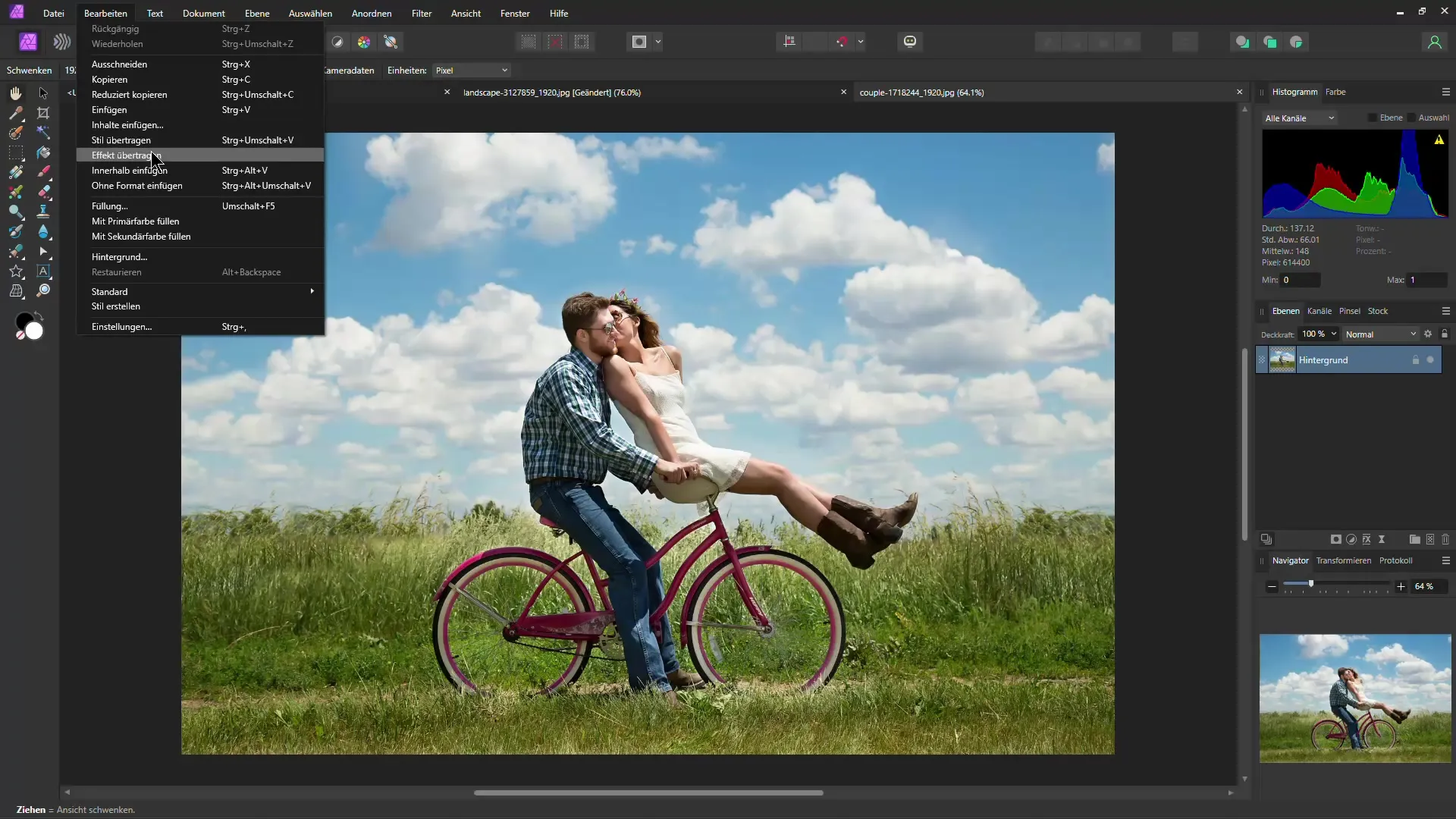Select the Flood Select magic wand tool
Image resolution: width=1456 pixels, height=819 pixels.
tap(43, 133)
